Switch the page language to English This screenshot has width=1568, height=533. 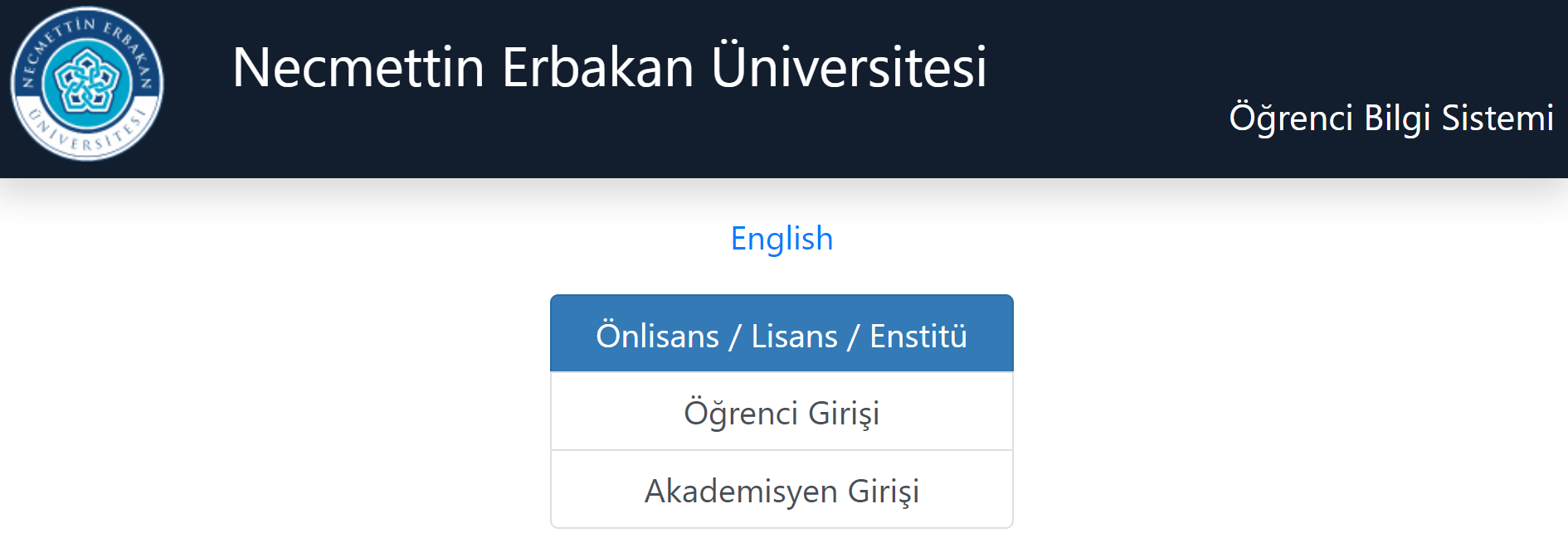[x=782, y=239]
